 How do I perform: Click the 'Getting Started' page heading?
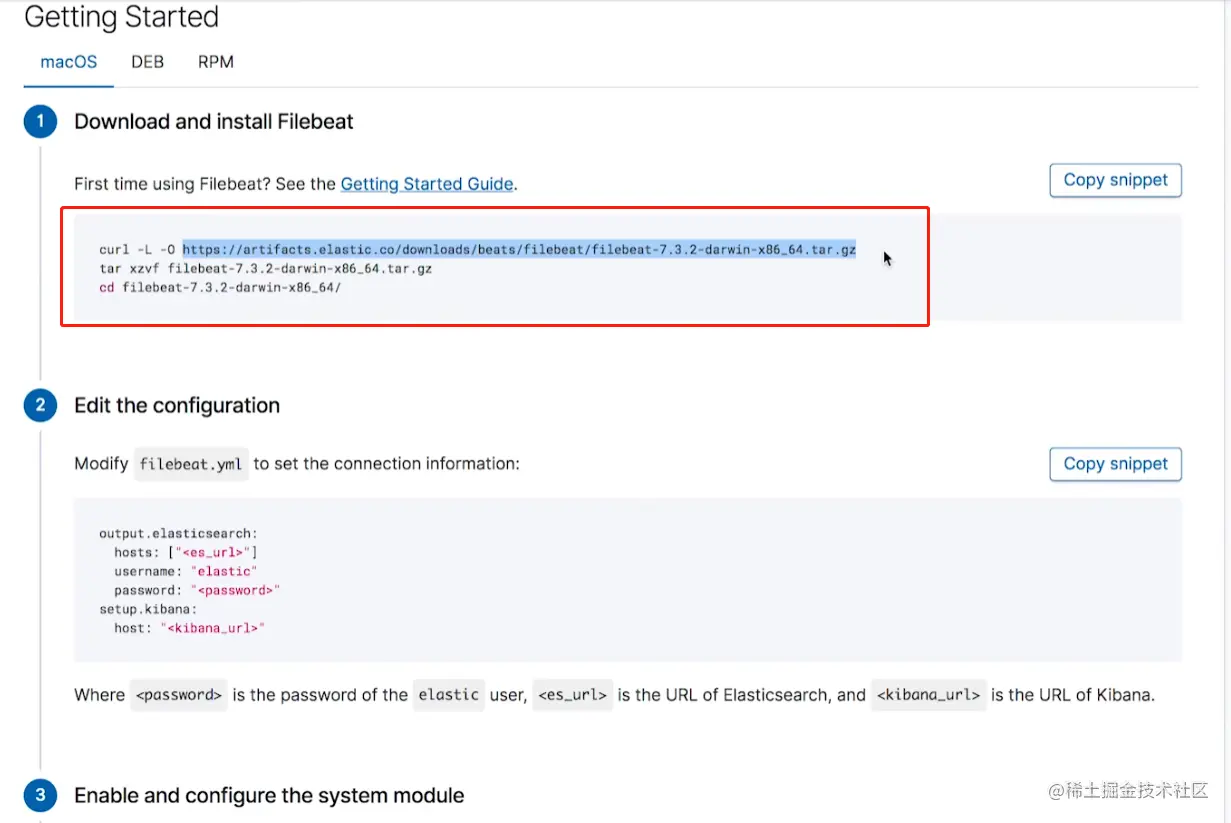tap(121, 17)
